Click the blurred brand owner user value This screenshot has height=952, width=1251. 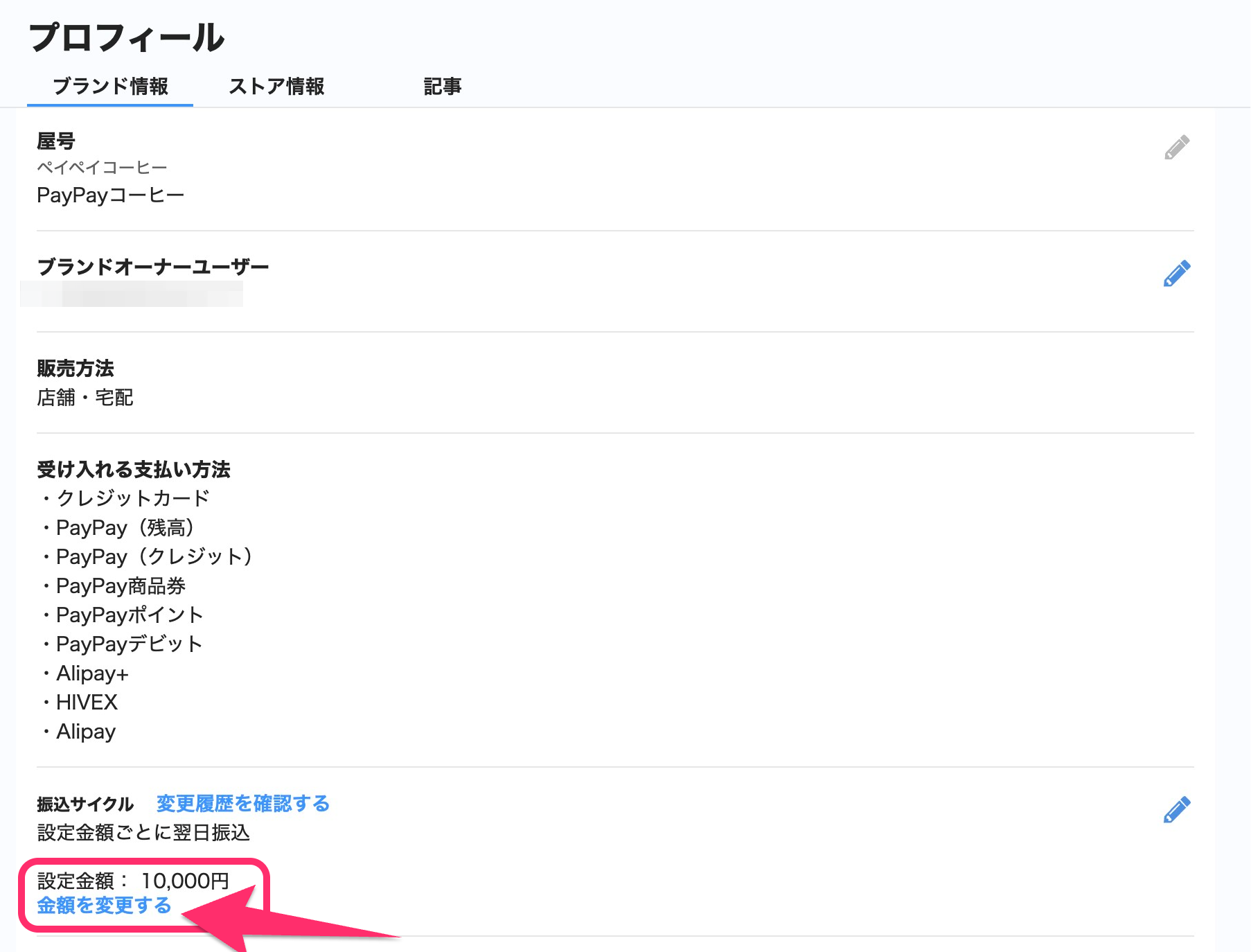tap(132, 294)
